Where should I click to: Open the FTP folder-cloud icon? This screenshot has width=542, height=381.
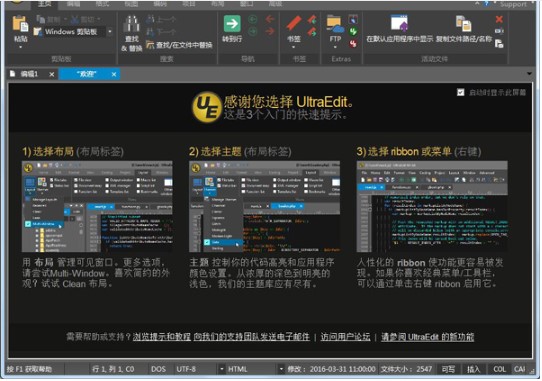tap(335, 24)
